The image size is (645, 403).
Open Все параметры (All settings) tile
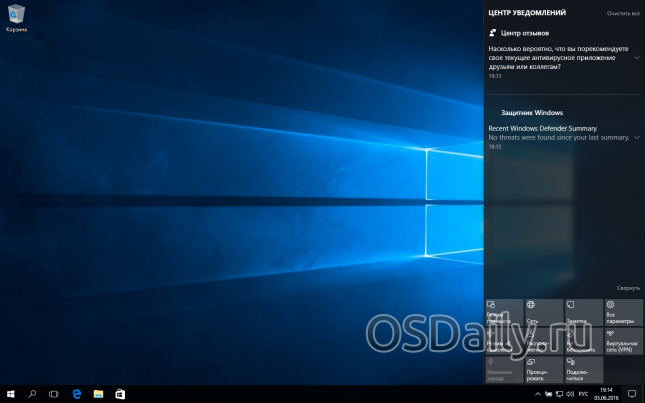[x=623, y=311]
